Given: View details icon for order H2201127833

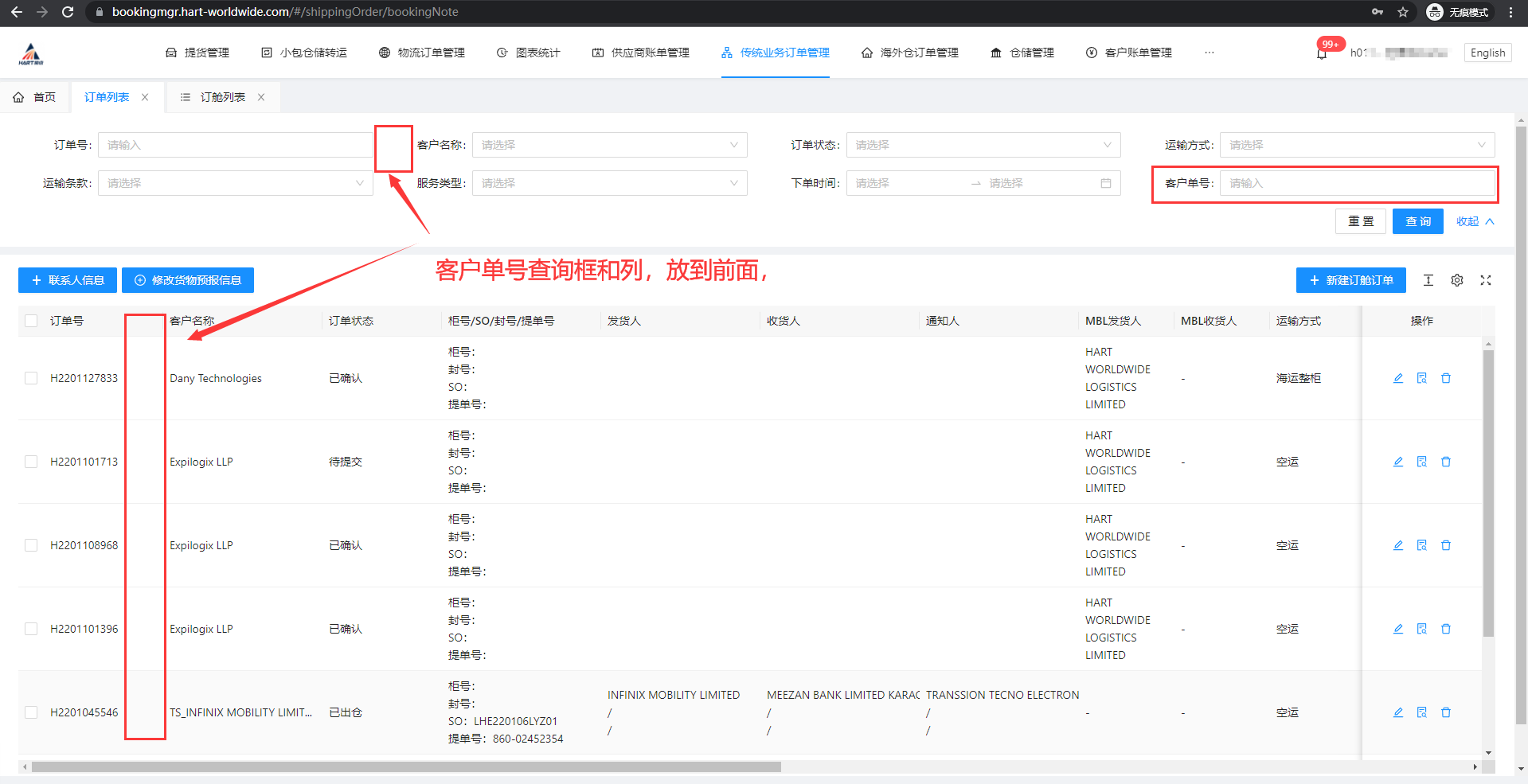Looking at the screenshot, I should [1422, 378].
